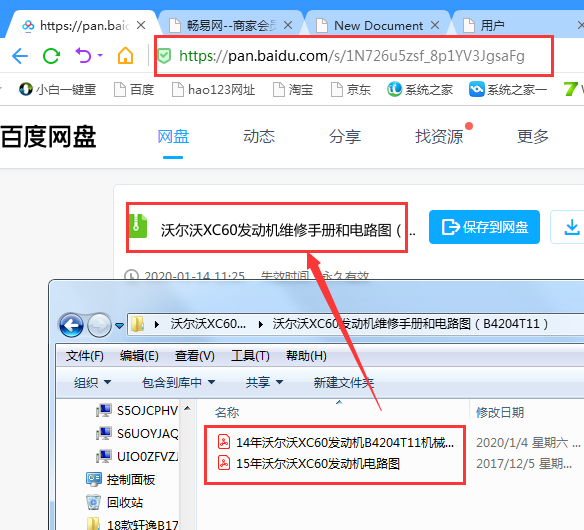Open the hao123网址 bookmark

coord(213,90)
